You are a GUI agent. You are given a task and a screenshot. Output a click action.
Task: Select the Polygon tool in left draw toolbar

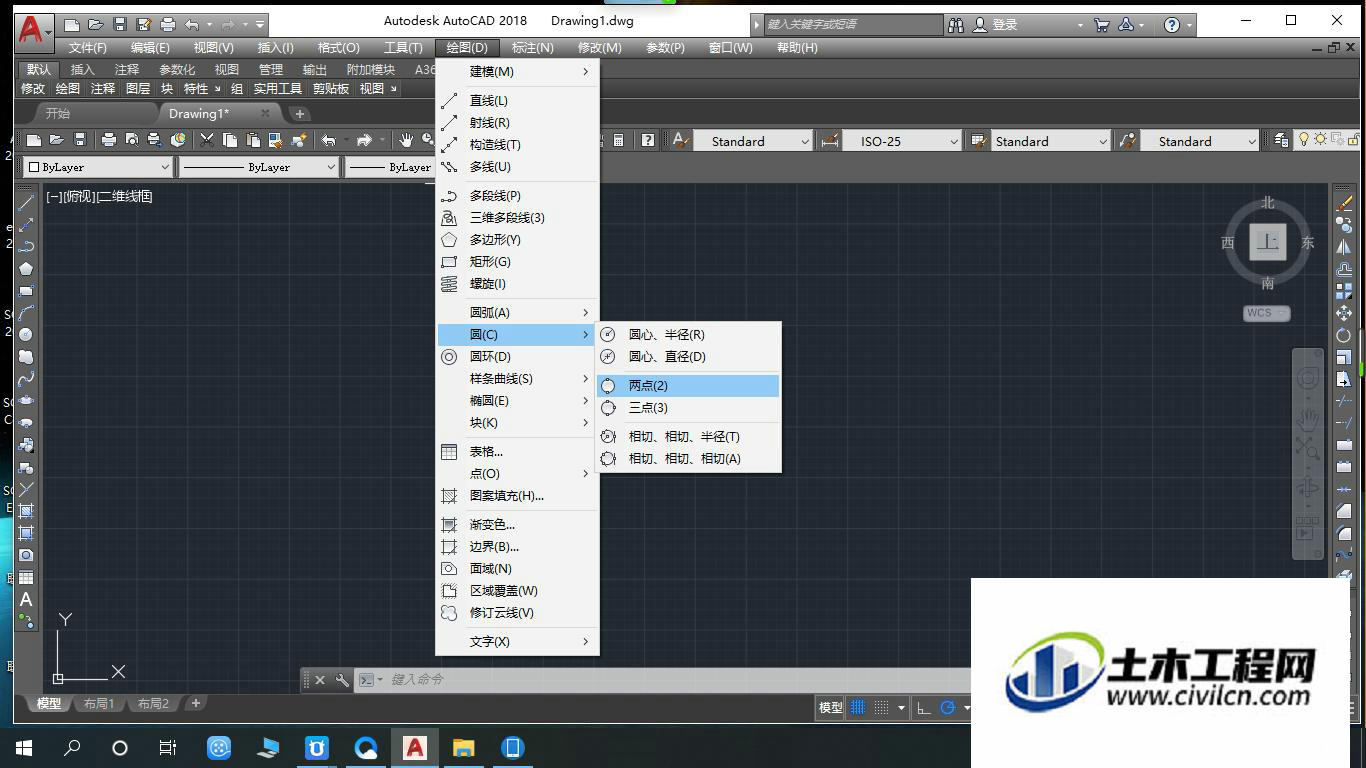pos(26,268)
